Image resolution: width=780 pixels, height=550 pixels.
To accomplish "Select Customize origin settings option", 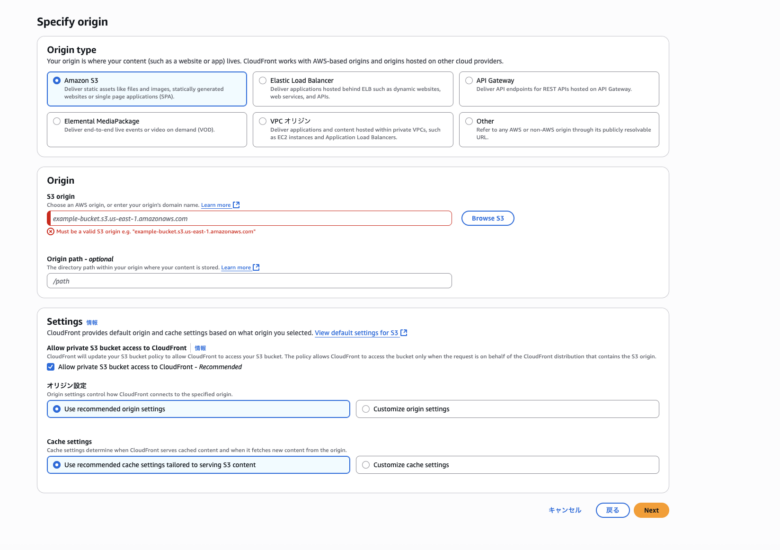I will tap(366, 409).
